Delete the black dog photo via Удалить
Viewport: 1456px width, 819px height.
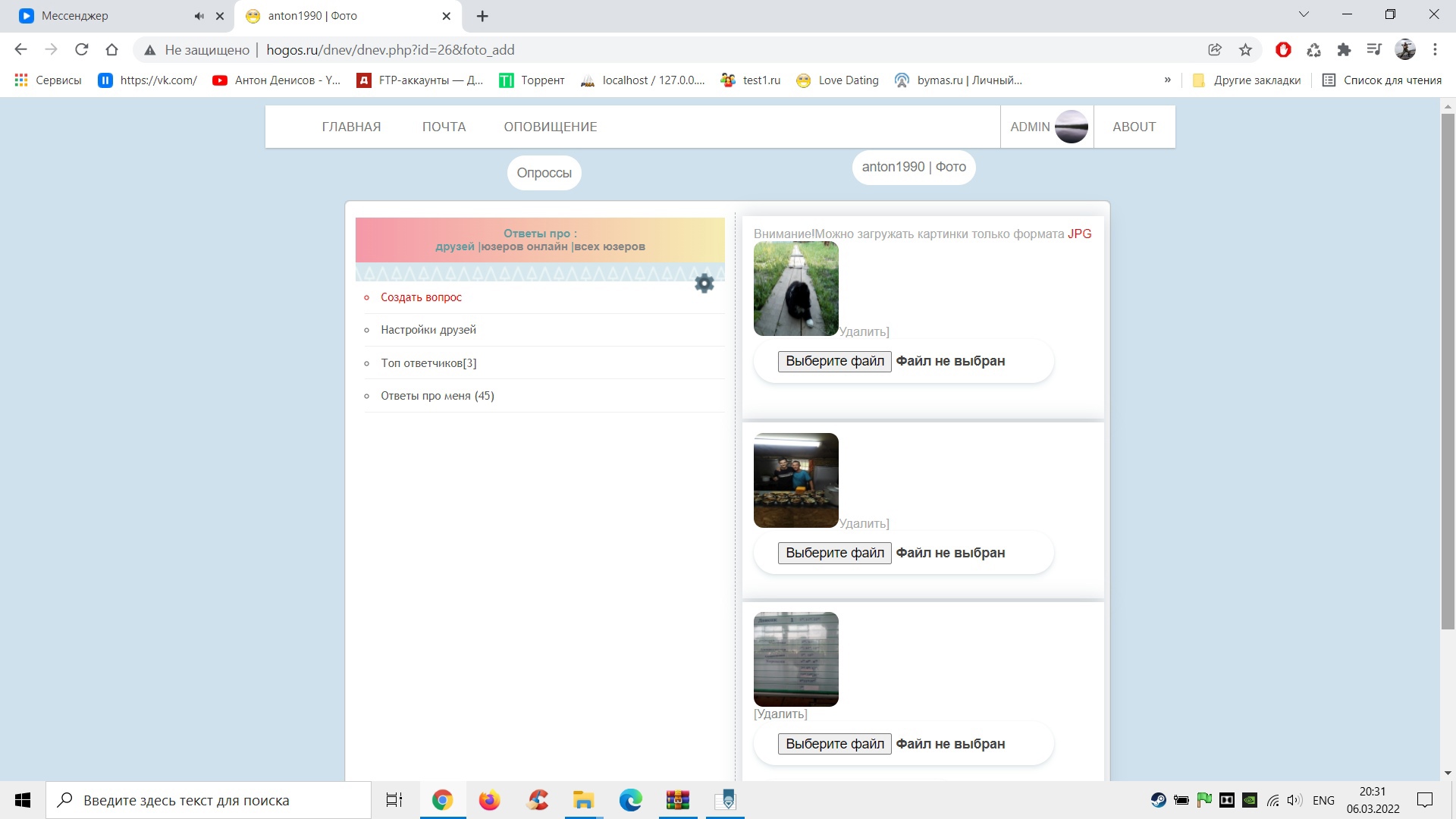pos(864,331)
